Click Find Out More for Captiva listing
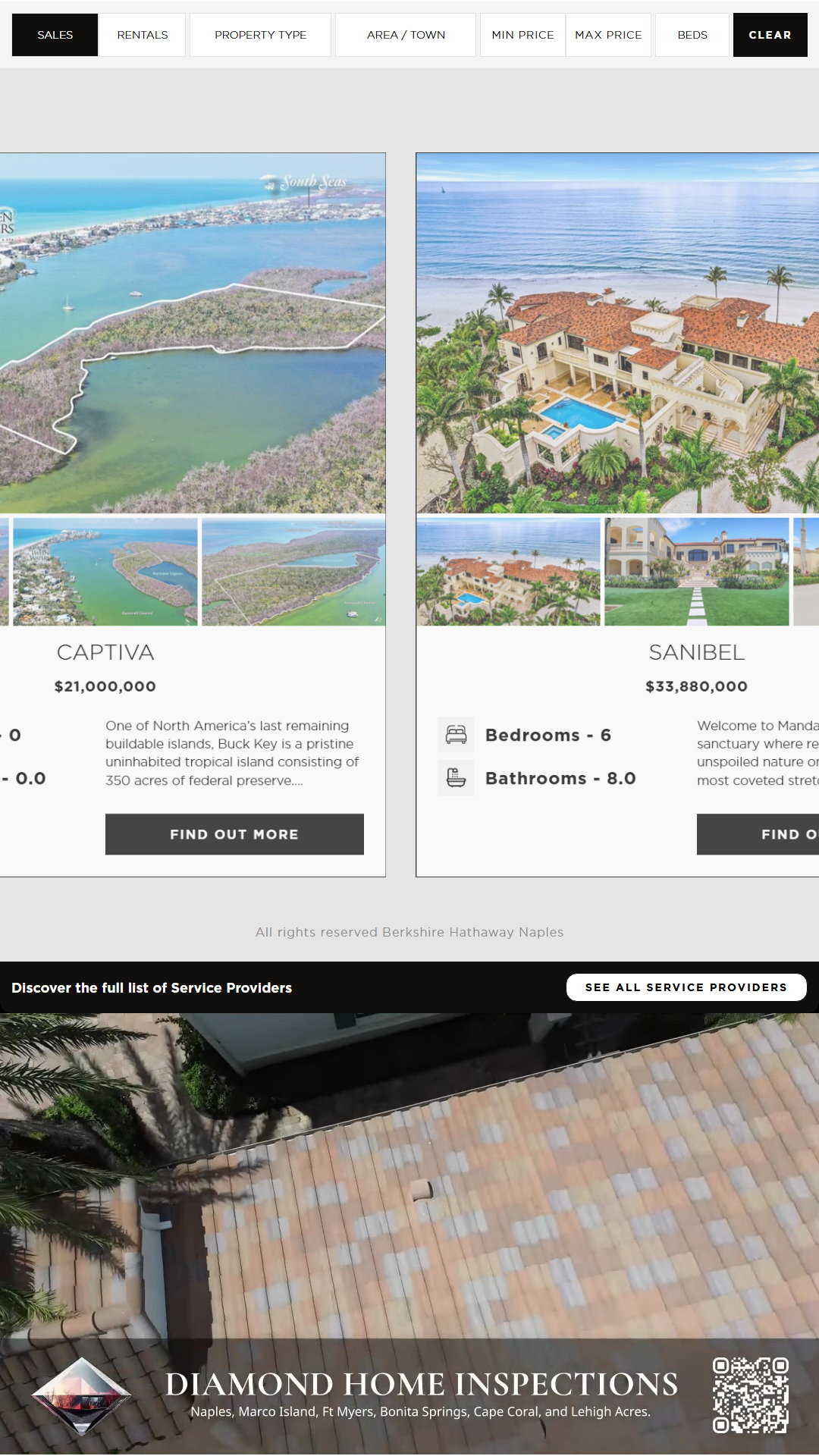Screen dimensions: 819x1456 point(234,834)
